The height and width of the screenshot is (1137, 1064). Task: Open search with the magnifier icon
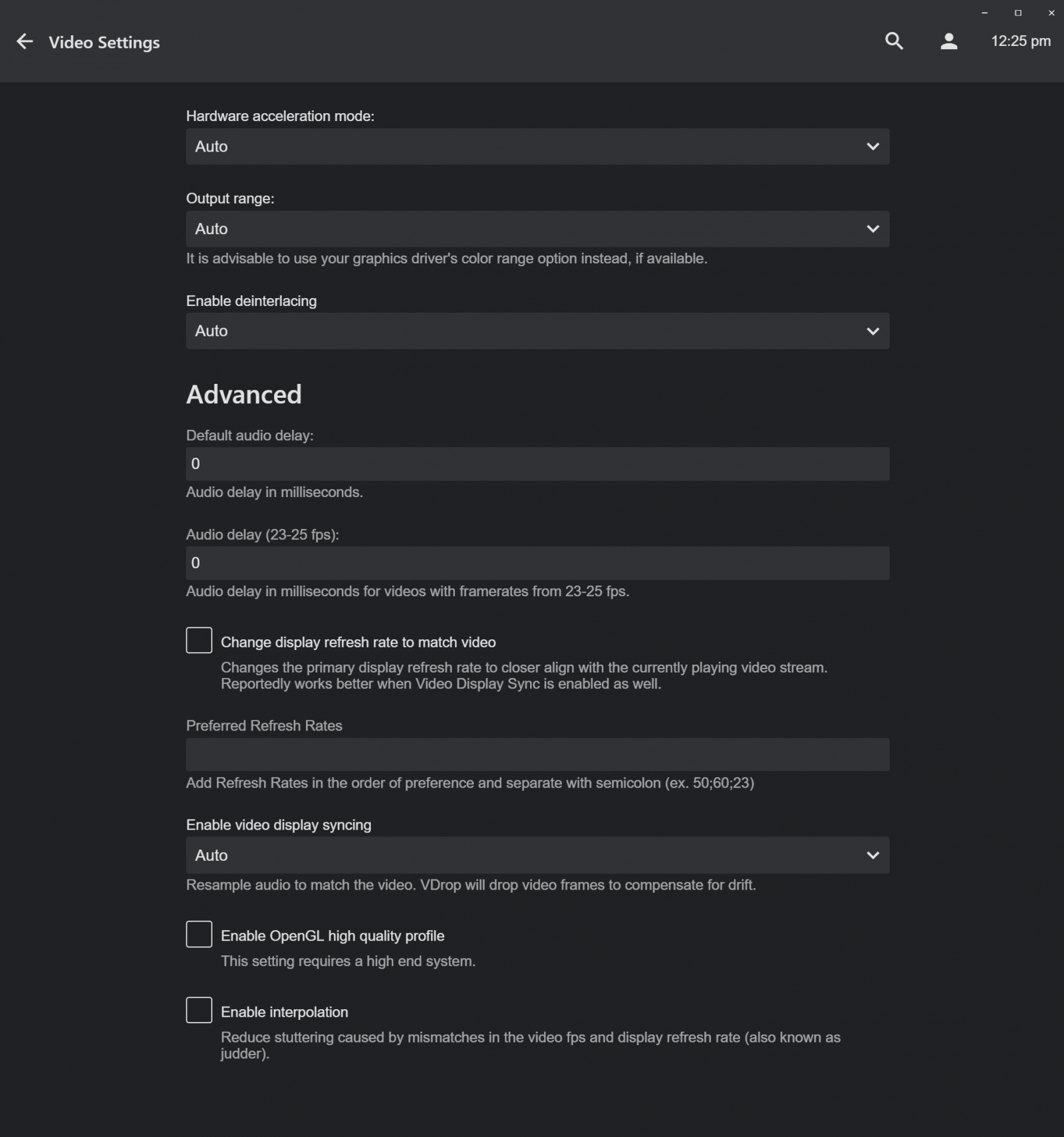coord(894,41)
